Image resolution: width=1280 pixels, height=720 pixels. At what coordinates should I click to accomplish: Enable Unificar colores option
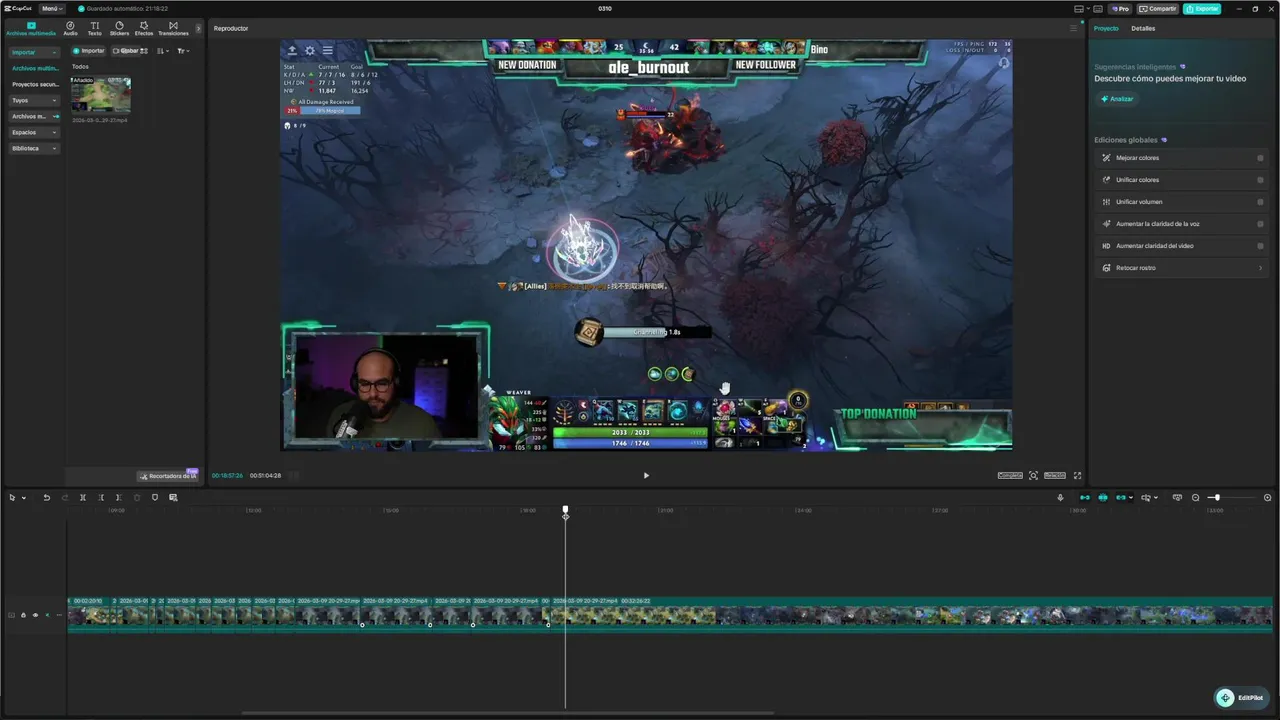[1260, 180]
